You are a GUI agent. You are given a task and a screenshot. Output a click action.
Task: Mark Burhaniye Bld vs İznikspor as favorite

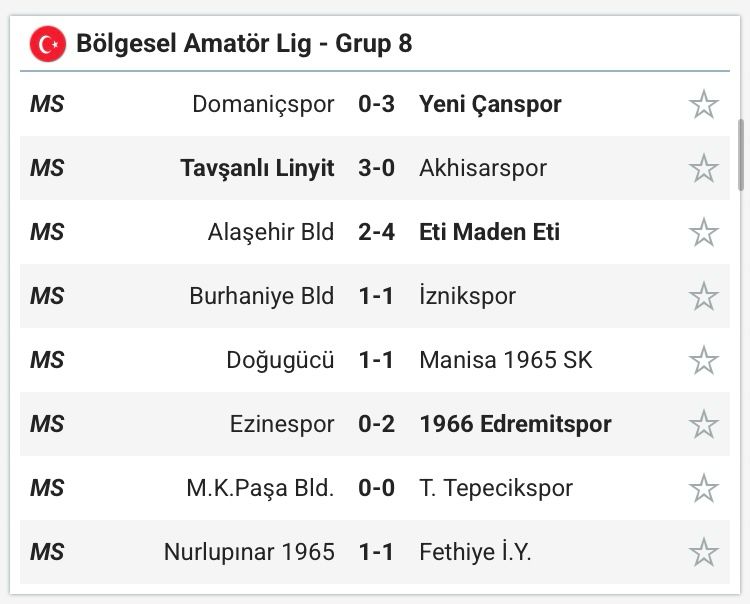click(x=704, y=296)
